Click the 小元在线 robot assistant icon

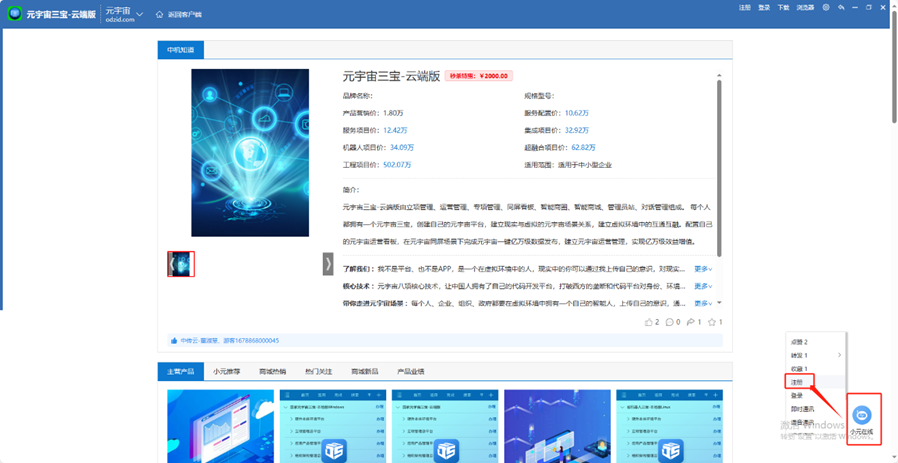click(861, 414)
